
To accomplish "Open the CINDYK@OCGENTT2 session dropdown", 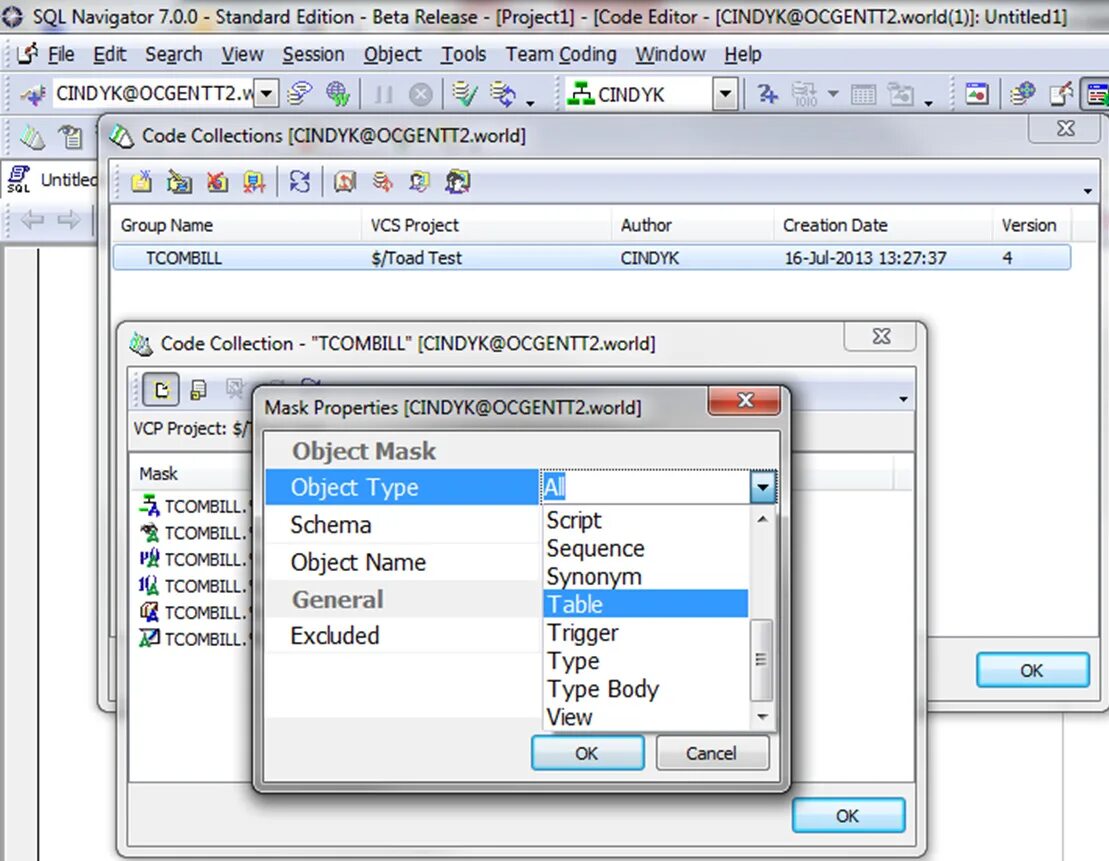I will (267, 93).
